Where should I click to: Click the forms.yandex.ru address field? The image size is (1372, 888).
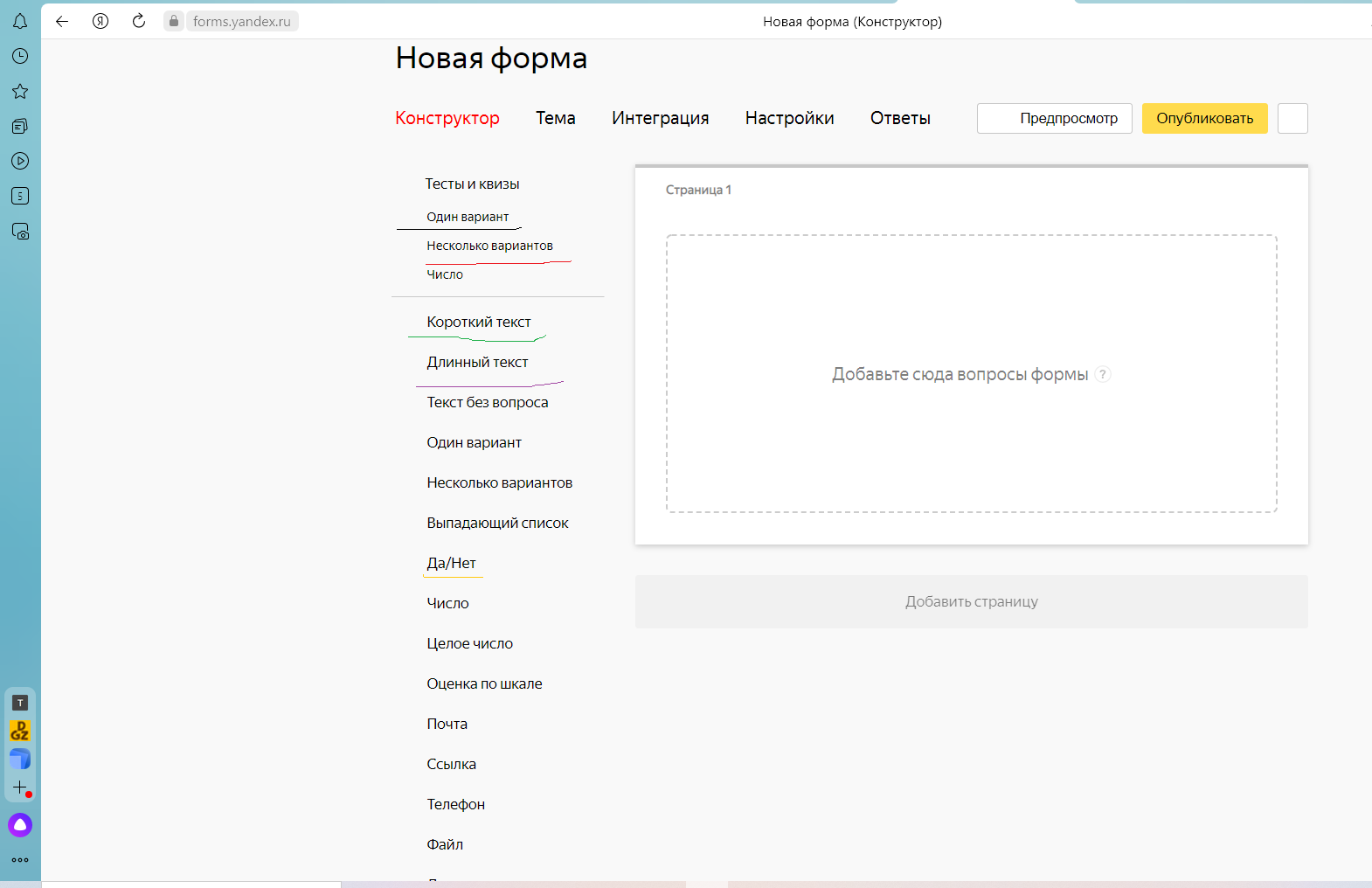242,21
